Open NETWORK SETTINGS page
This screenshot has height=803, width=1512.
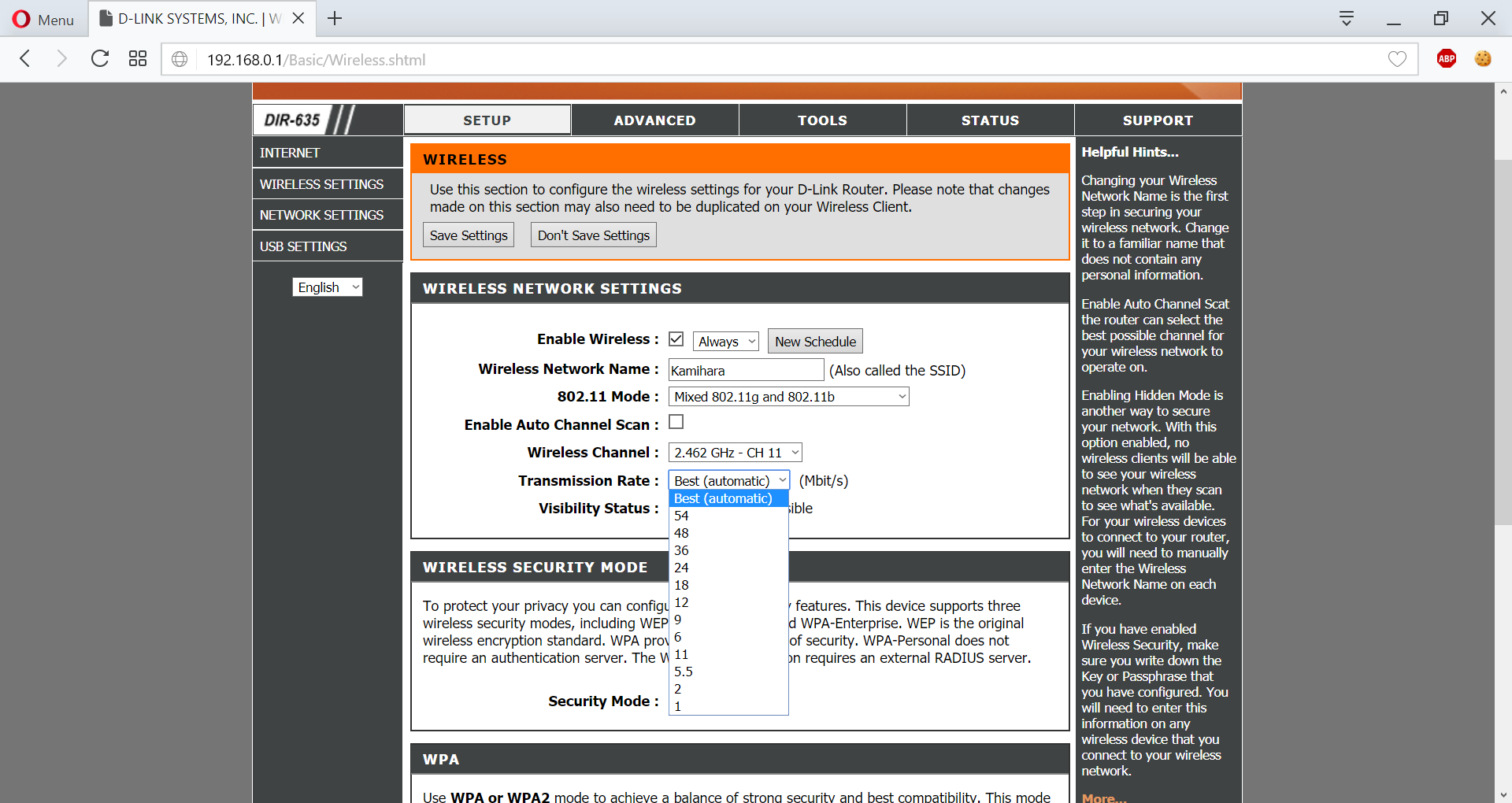coord(328,215)
